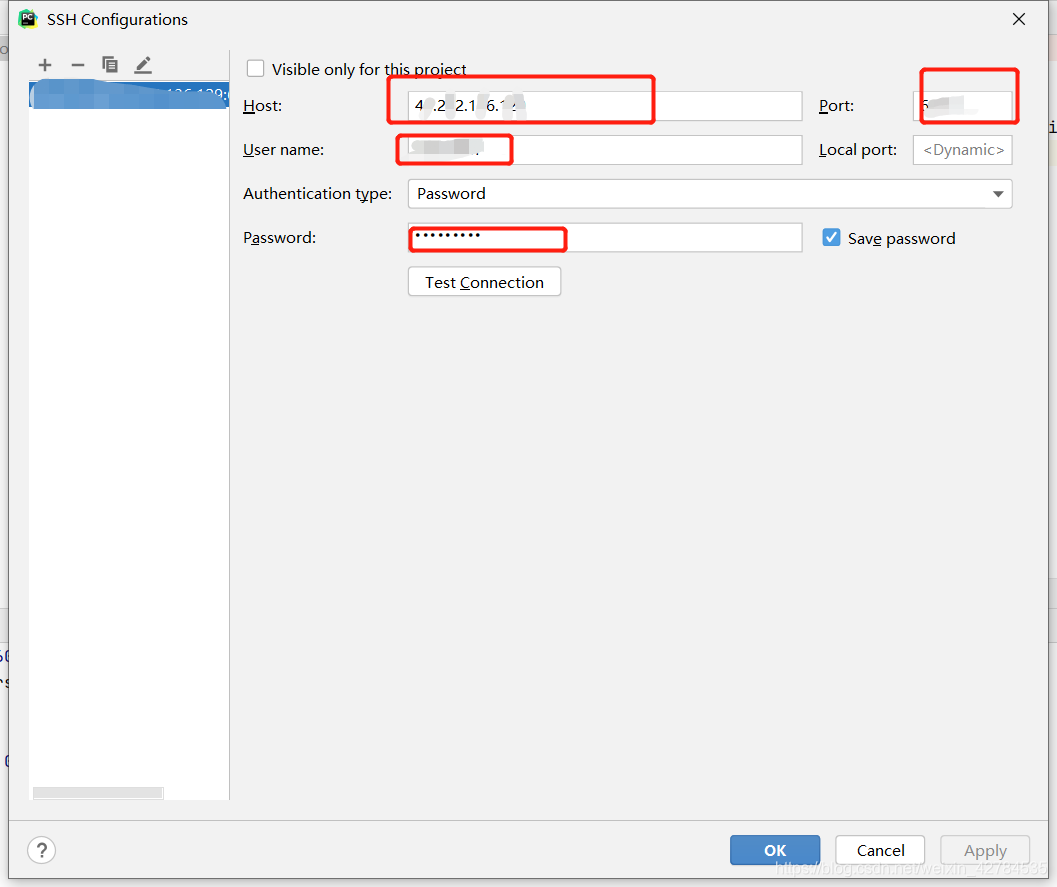Remove the selected SSH configuration with minus icon
The image size is (1057, 887).
[78, 65]
